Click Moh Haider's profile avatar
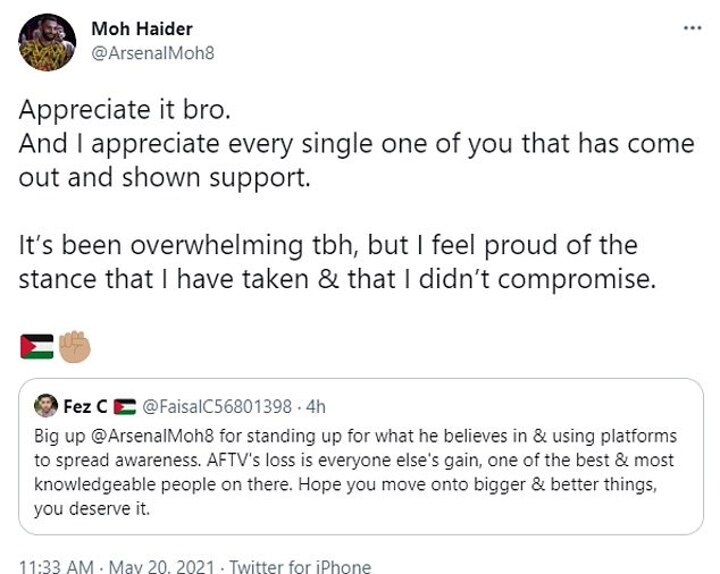This screenshot has height=574, width=720. pyautogui.click(x=47, y=42)
